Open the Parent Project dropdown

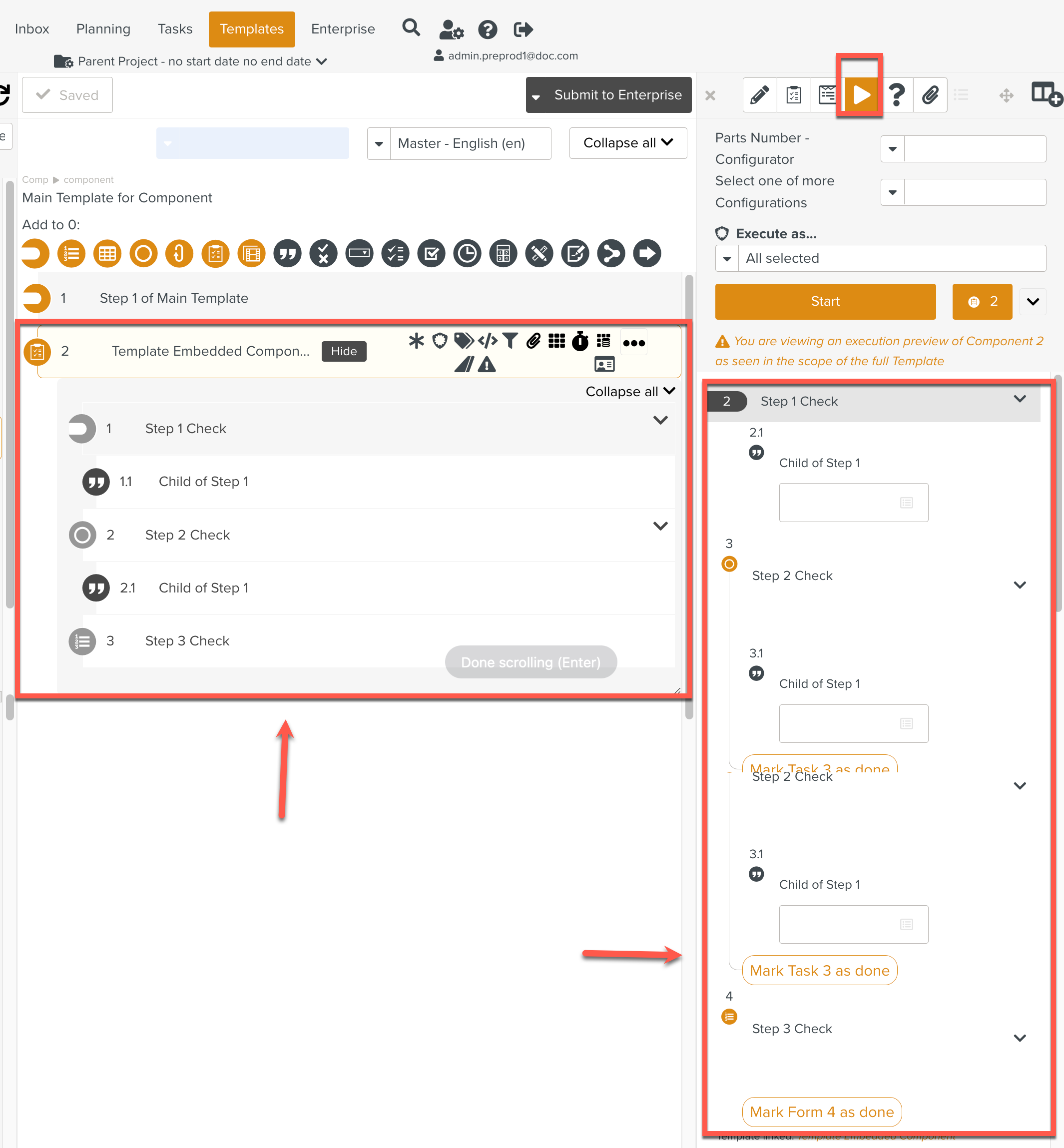tap(191, 61)
